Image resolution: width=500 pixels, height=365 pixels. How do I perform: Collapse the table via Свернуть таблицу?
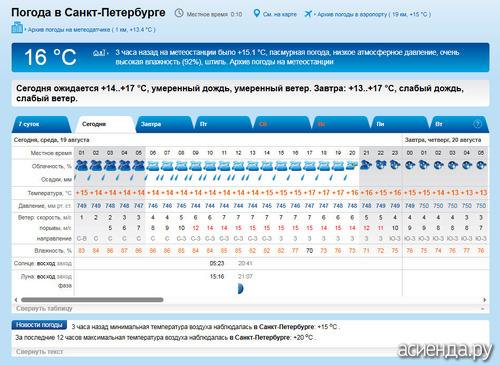click(x=44, y=308)
